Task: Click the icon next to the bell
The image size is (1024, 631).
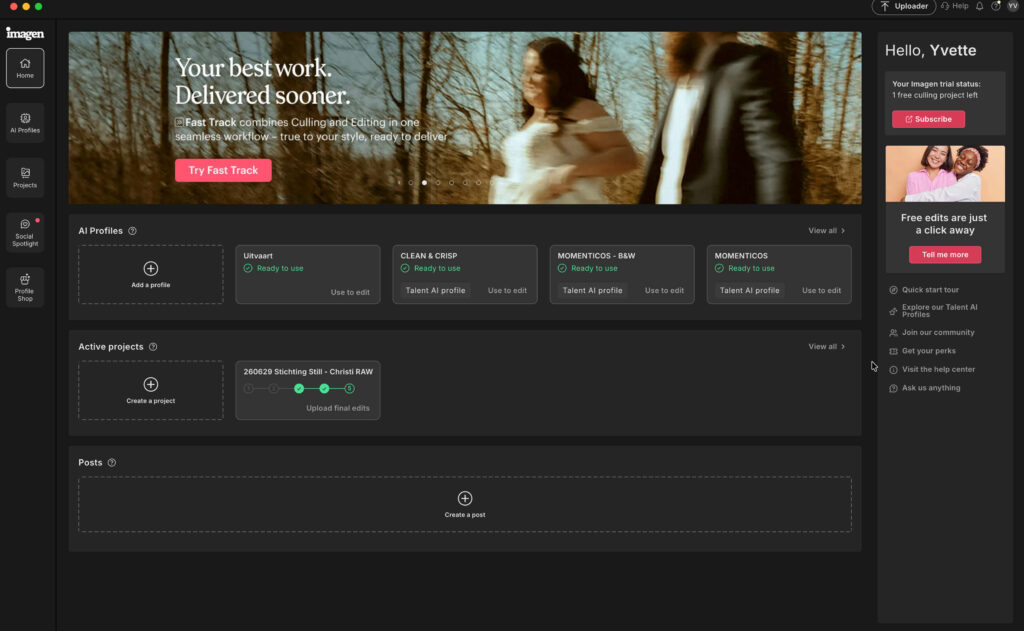Action: (x=996, y=6)
